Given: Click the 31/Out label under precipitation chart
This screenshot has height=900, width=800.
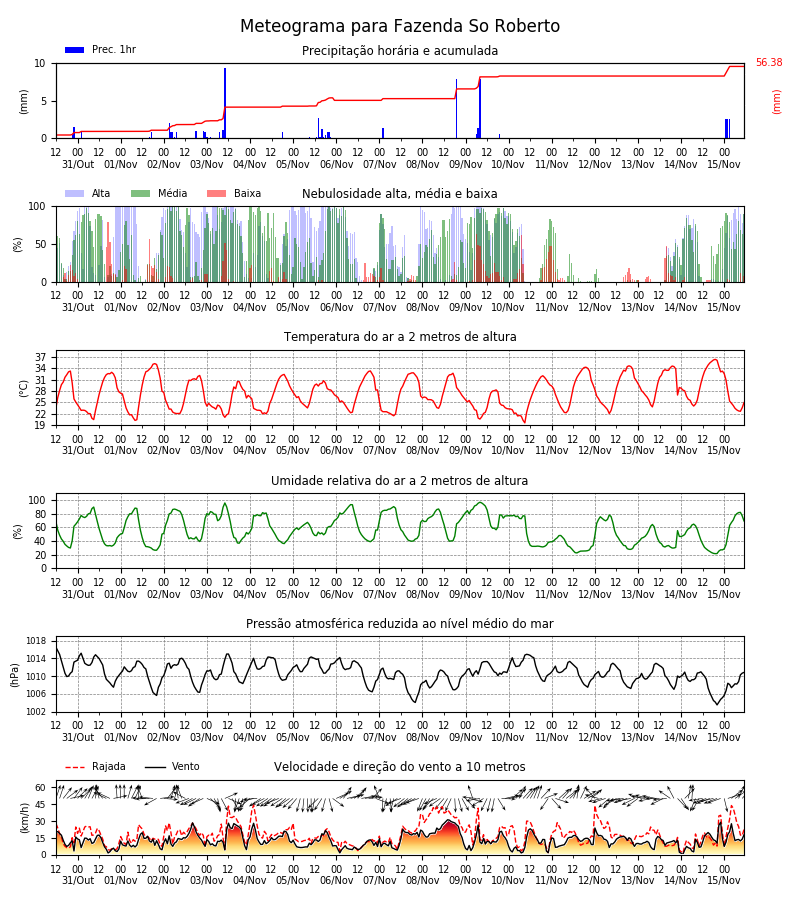Looking at the screenshot, I should (x=78, y=164).
